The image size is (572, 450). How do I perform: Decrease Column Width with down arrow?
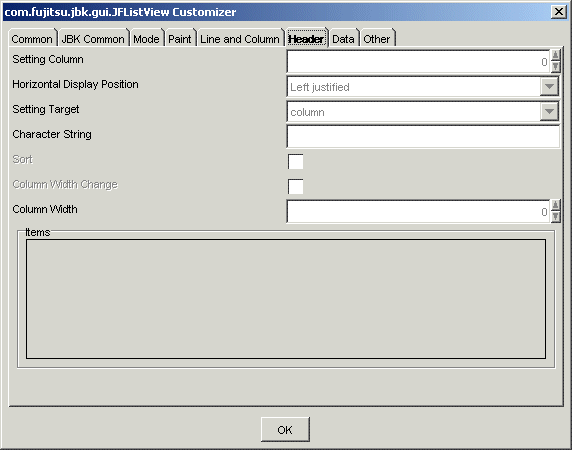point(555,217)
